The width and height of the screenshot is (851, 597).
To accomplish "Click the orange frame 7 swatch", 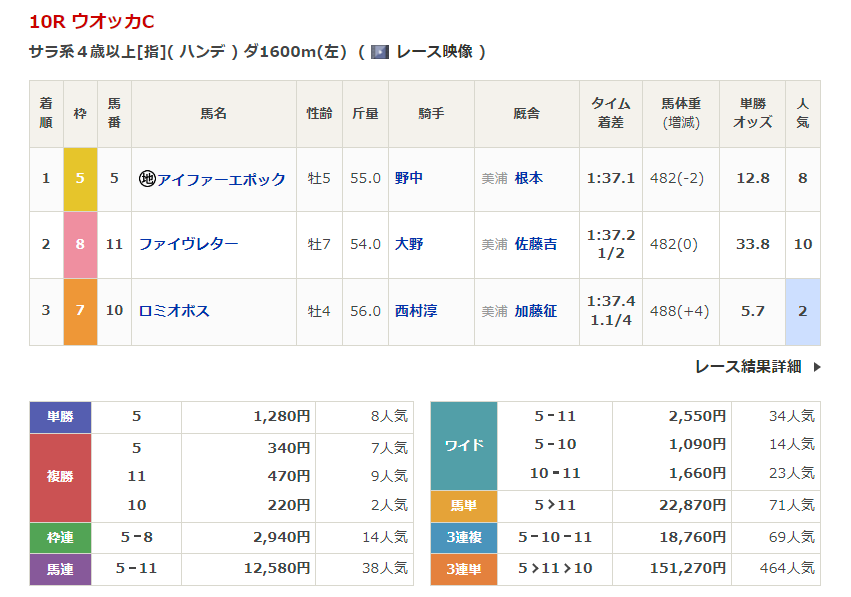I will (x=80, y=311).
